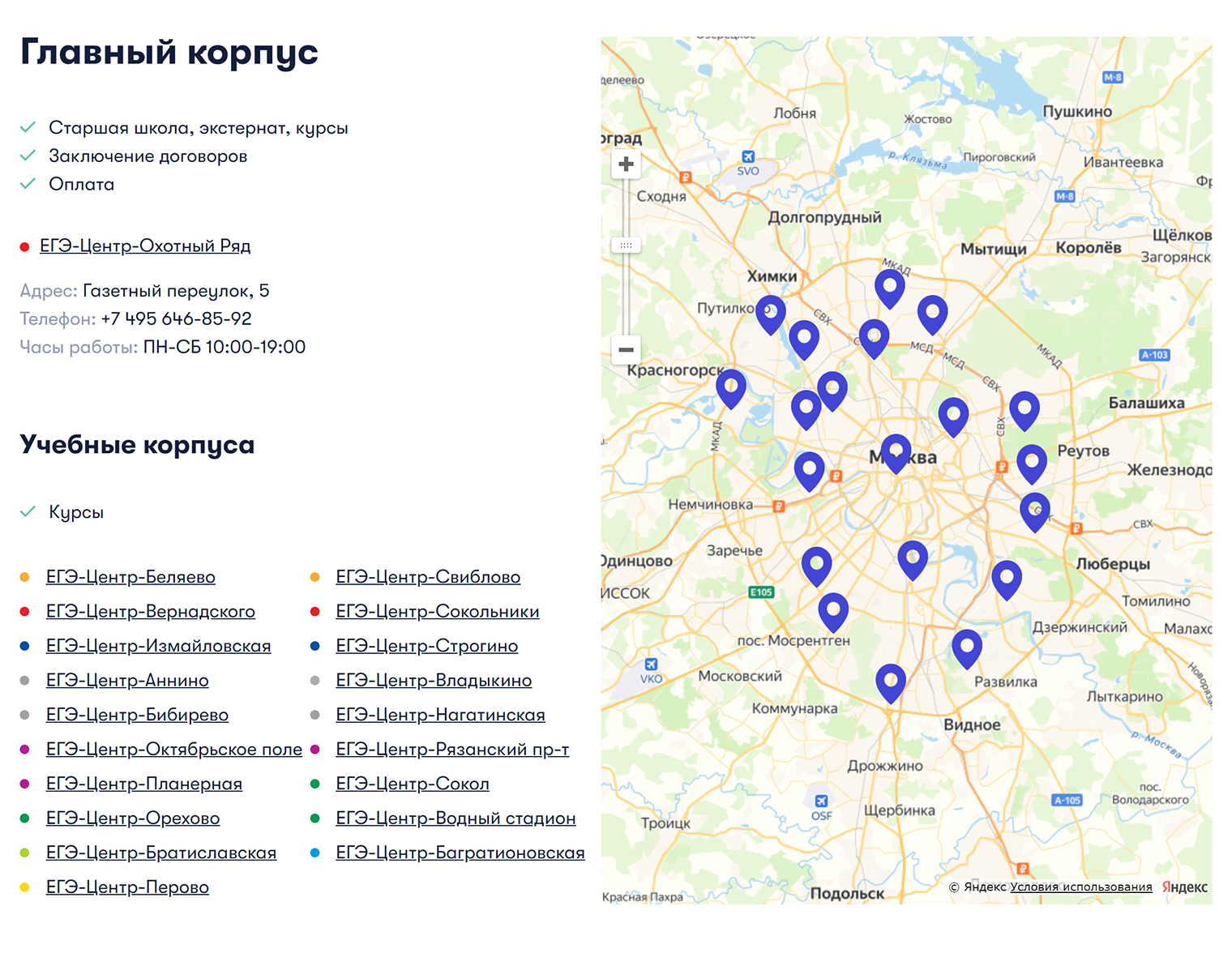The image size is (1232, 953).
Task: Click the Яндекс logo on the map
Action: 1185,887
